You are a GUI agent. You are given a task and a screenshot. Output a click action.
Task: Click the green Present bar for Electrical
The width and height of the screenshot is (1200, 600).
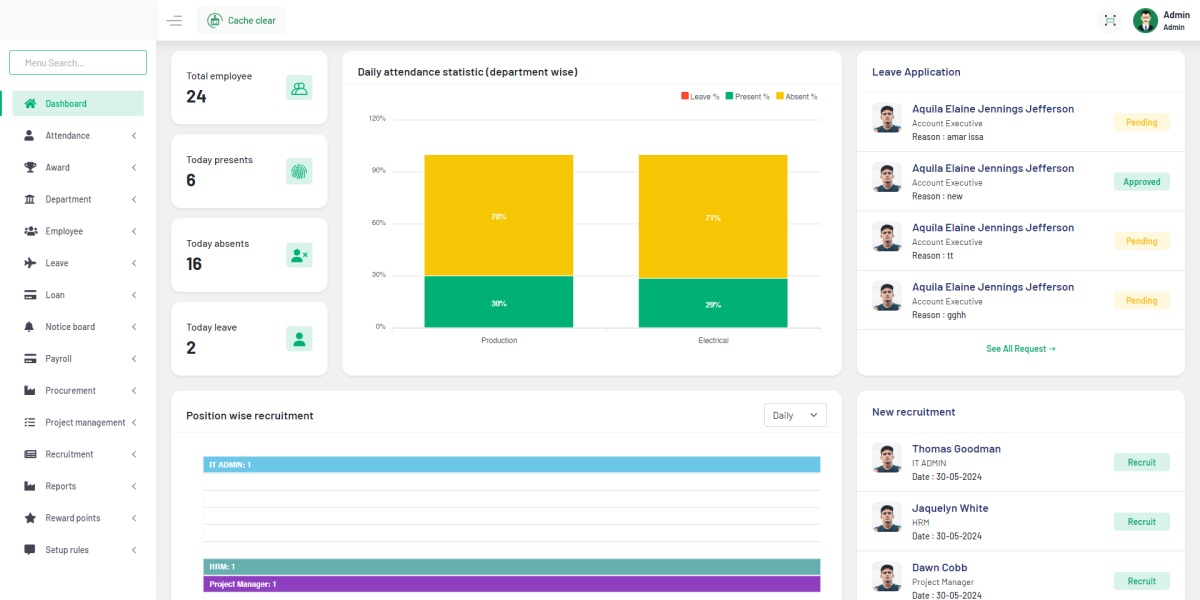(x=713, y=303)
